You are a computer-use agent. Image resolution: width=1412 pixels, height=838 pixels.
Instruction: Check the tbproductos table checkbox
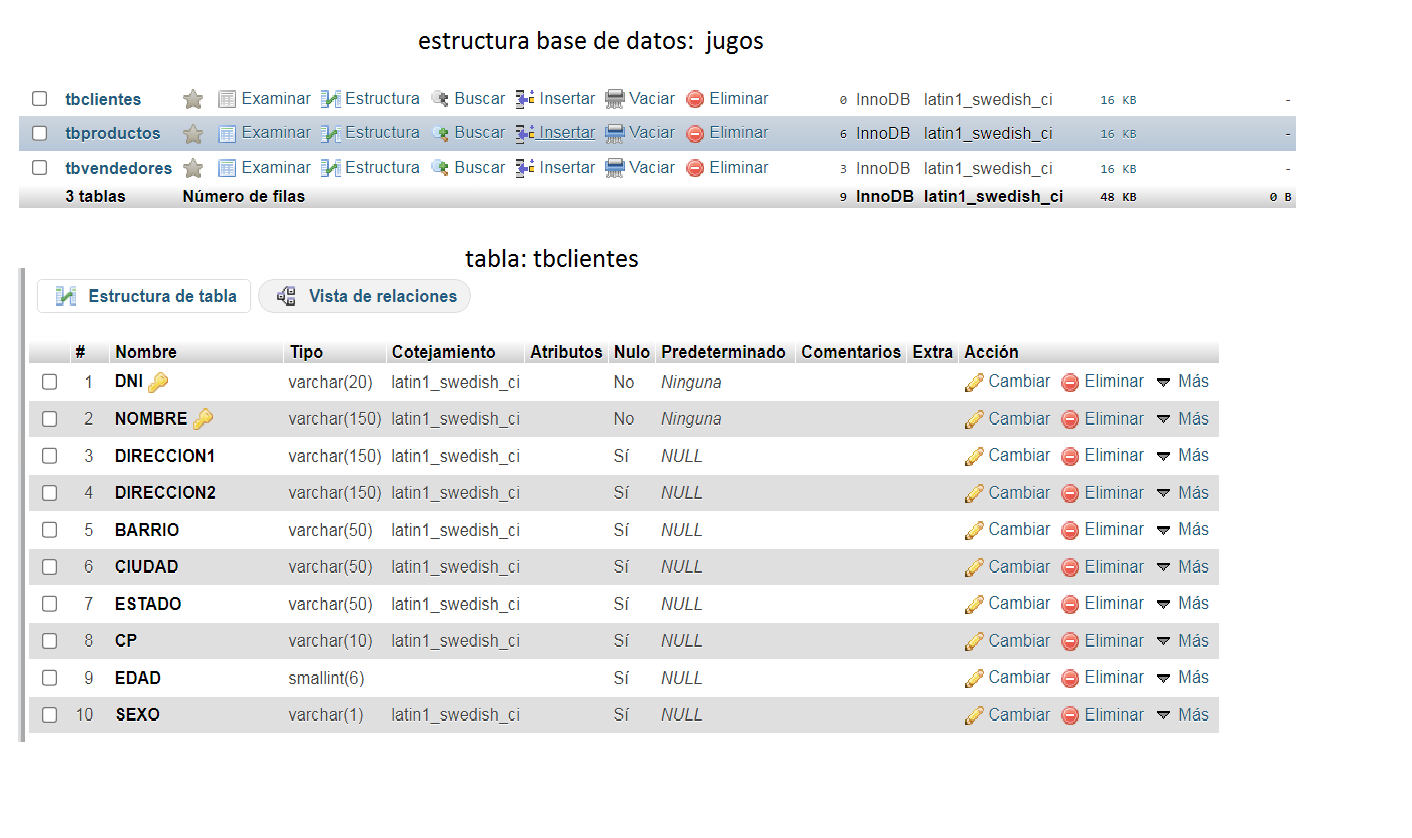[40, 133]
